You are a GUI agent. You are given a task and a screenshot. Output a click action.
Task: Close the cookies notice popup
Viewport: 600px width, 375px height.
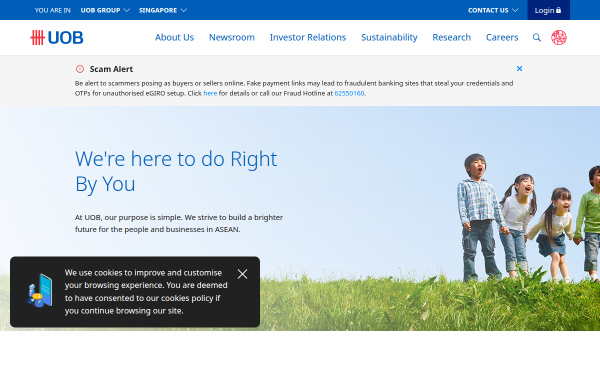click(x=242, y=274)
